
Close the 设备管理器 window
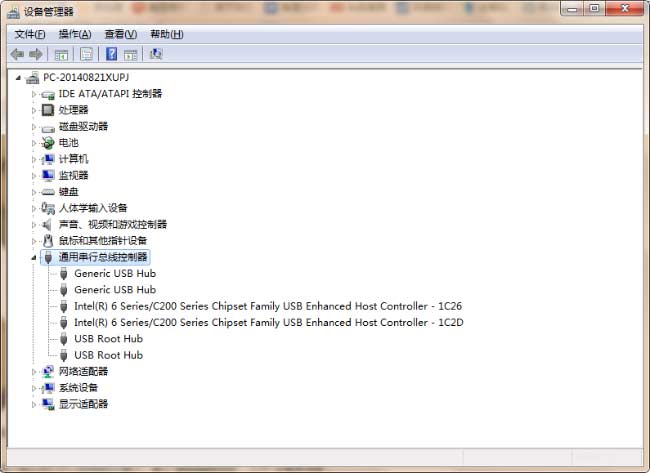click(x=626, y=8)
